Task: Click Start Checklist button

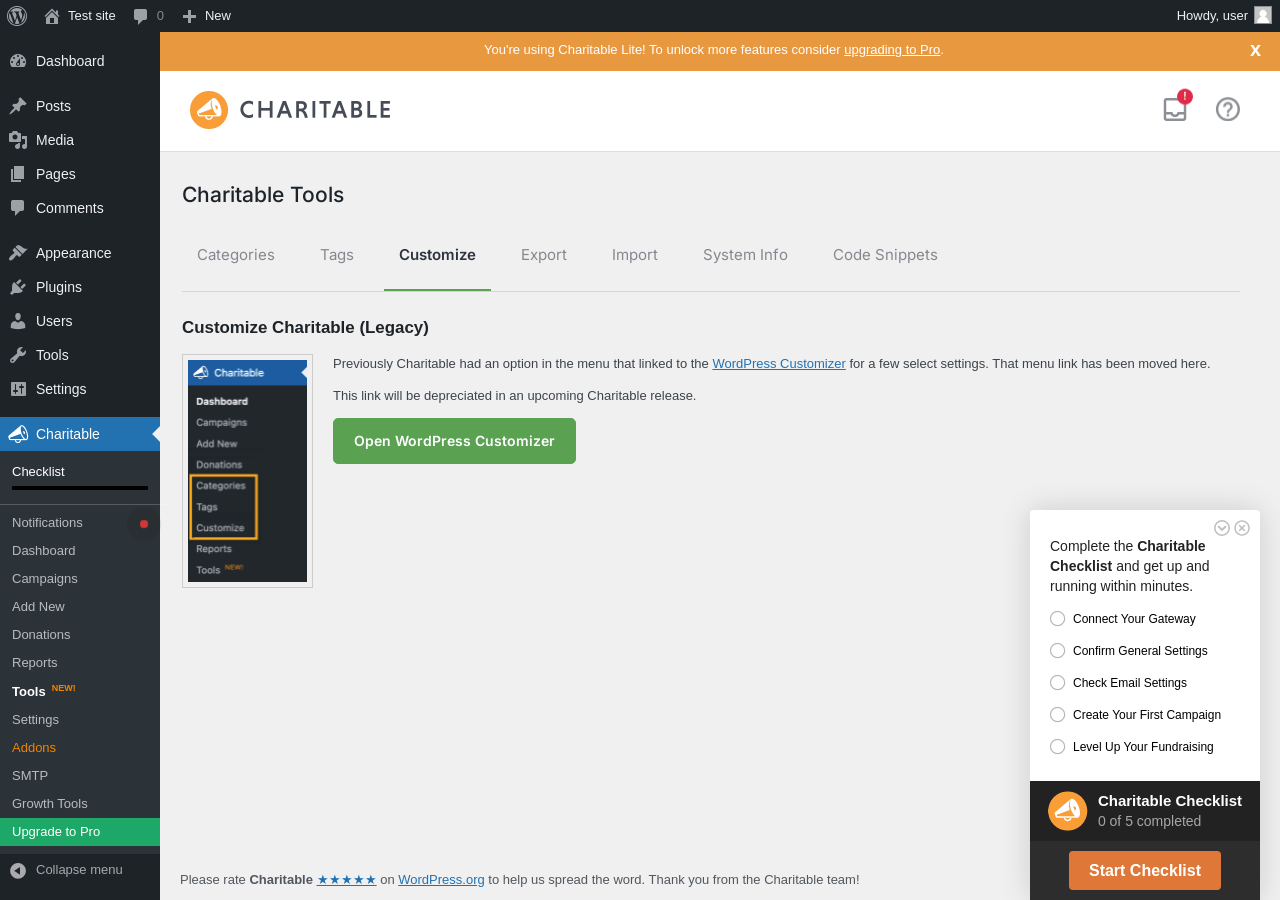Action: pyautogui.click(x=1145, y=870)
